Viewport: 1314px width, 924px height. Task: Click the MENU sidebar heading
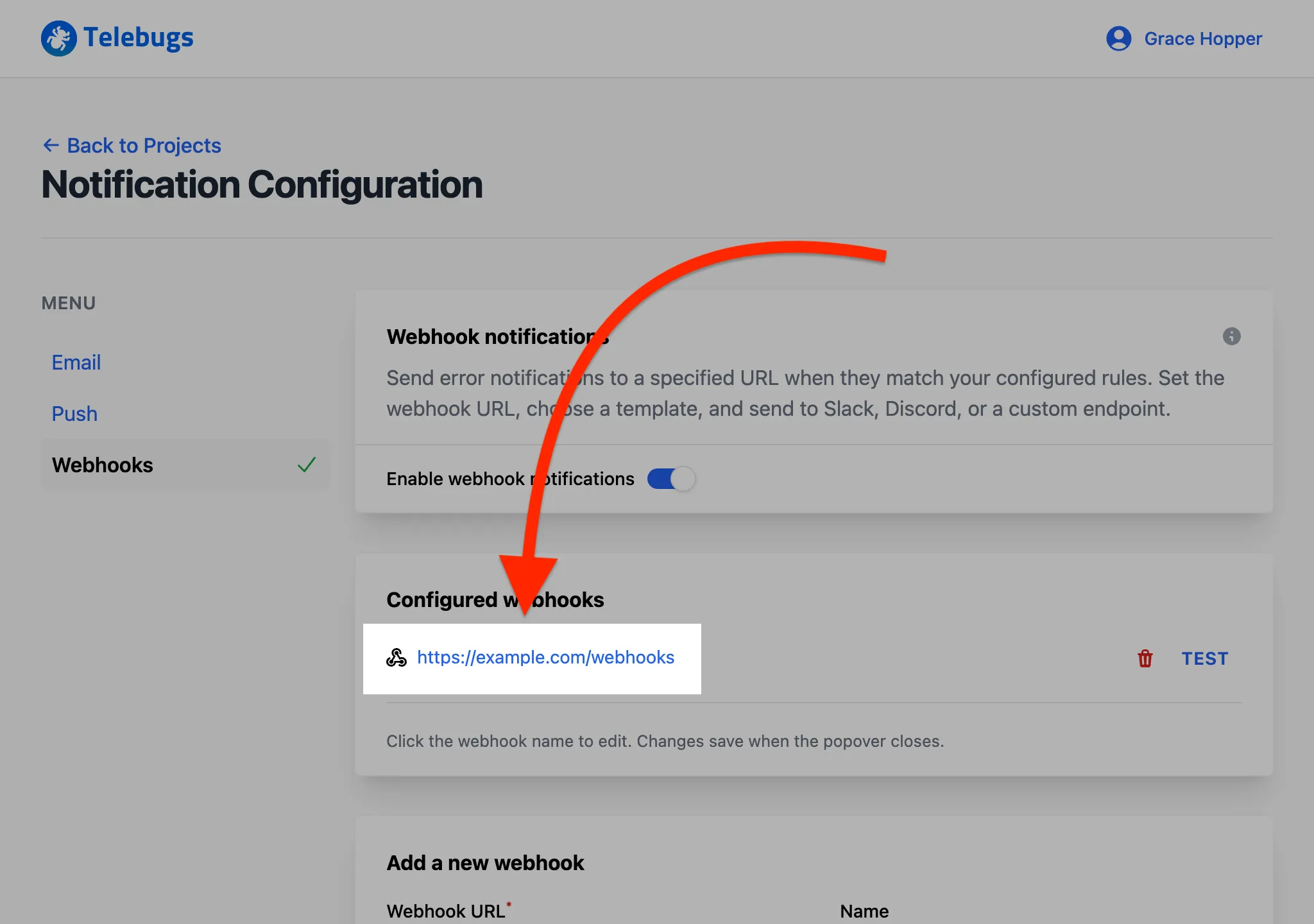[69, 303]
